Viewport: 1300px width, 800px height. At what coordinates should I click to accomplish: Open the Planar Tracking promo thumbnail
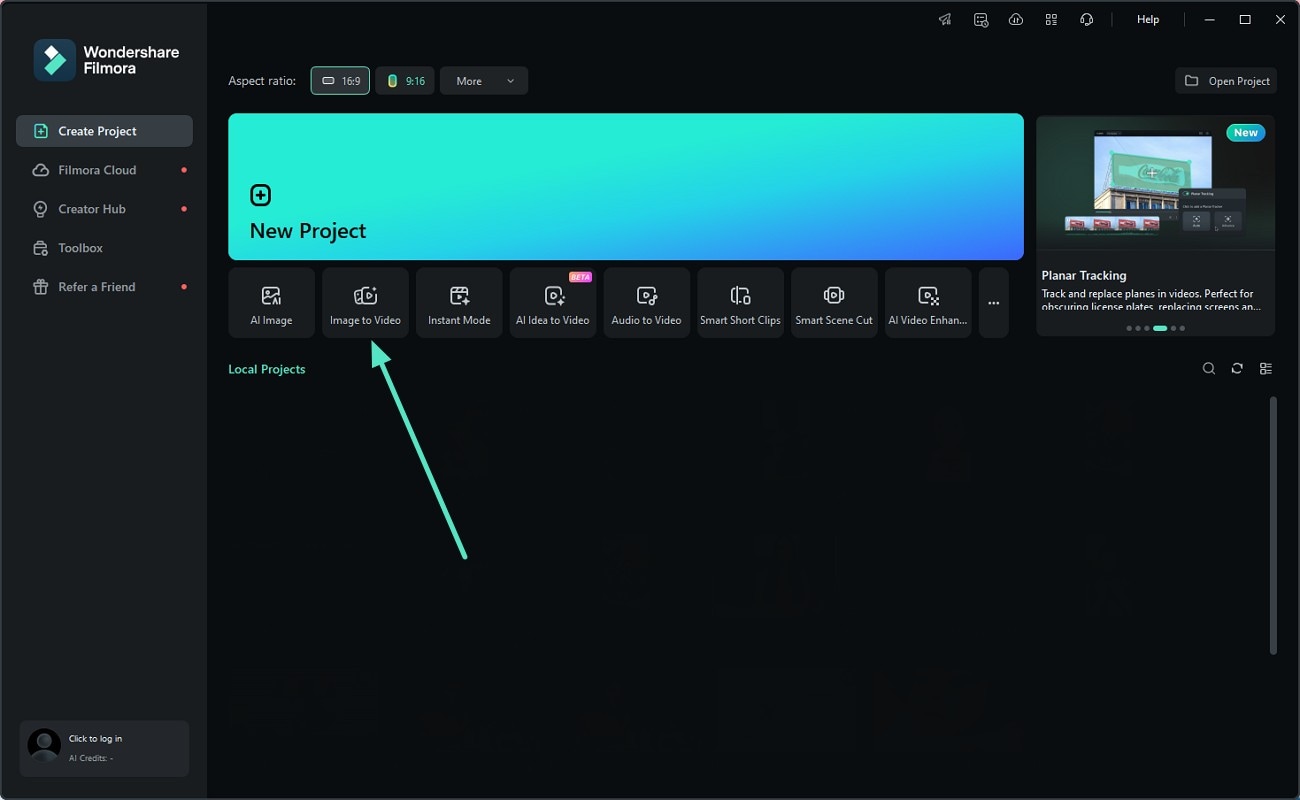1156,182
